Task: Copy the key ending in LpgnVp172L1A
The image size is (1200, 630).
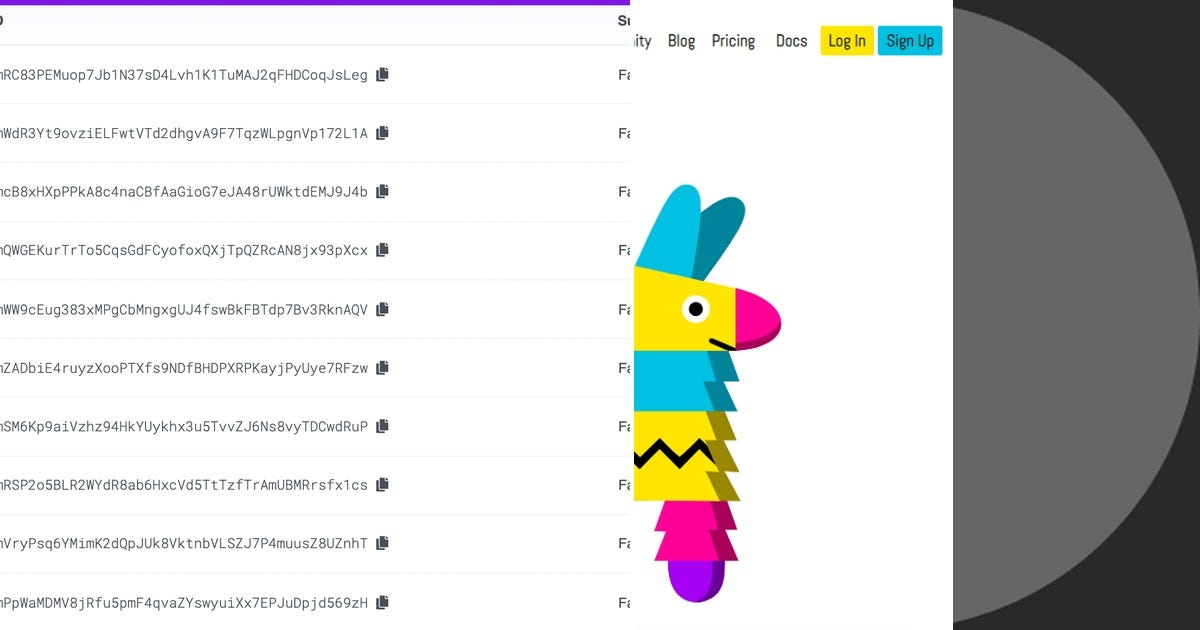Action: pyautogui.click(x=382, y=132)
